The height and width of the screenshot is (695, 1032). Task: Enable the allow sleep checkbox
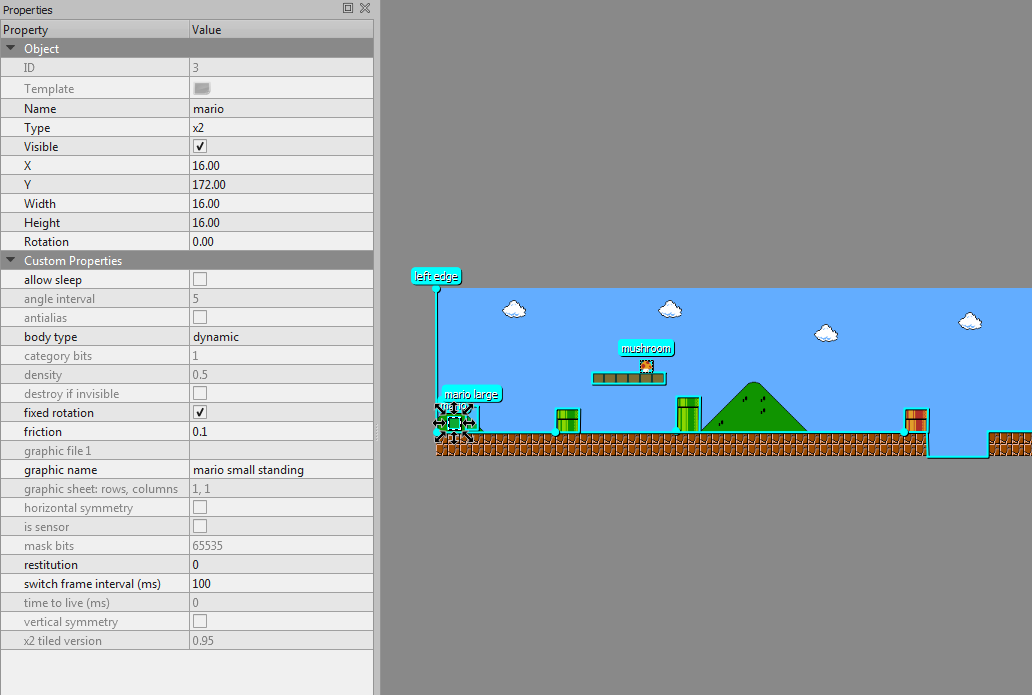click(x=200, y=279)
